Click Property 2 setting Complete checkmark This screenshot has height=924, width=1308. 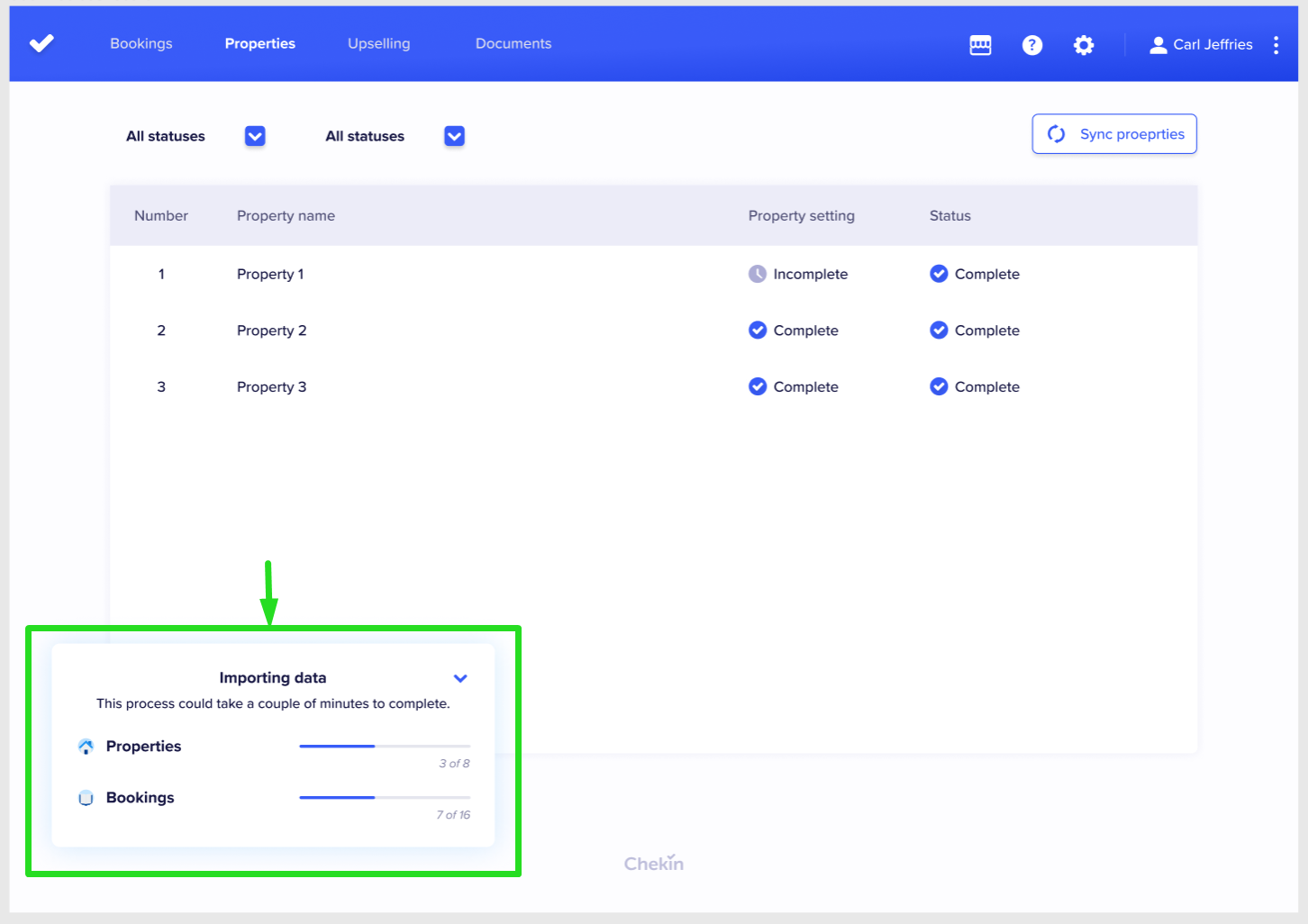click(x=758, y=331)
